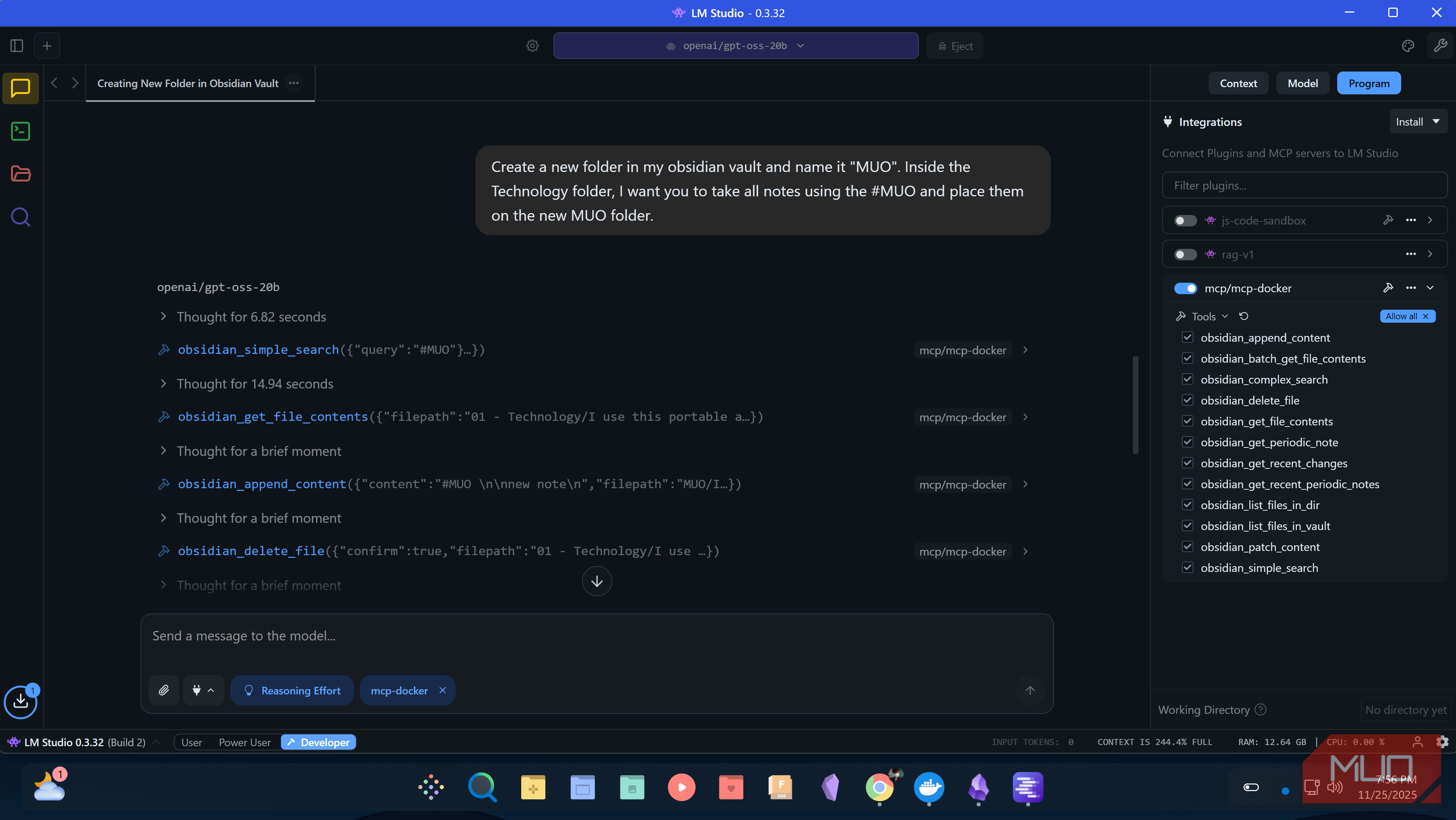Click the send message arrow button
Viewport: 1456px width, 820px height.
coord(1030,690)
